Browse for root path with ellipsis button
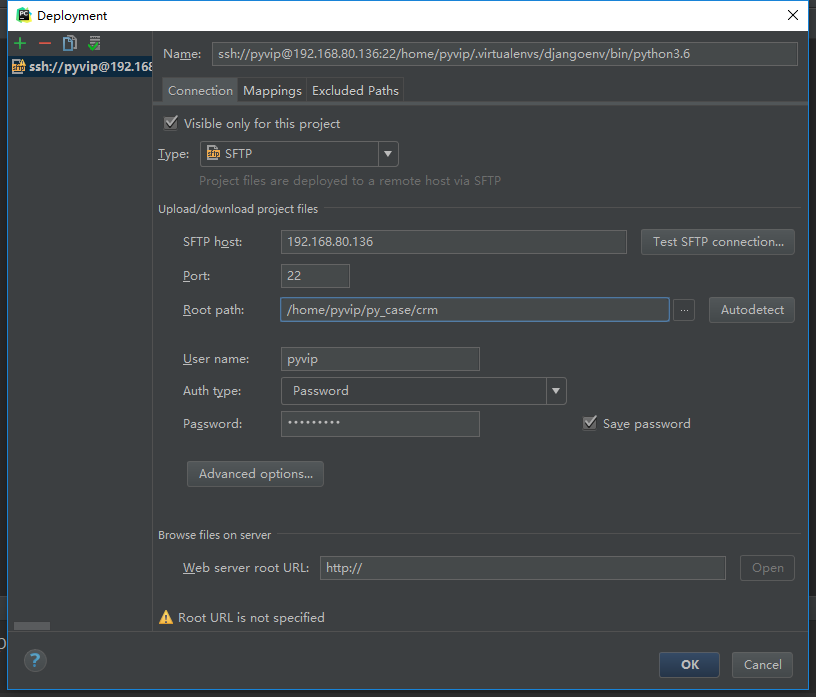Screen dimensions: 816x697 tap(684, 310)
